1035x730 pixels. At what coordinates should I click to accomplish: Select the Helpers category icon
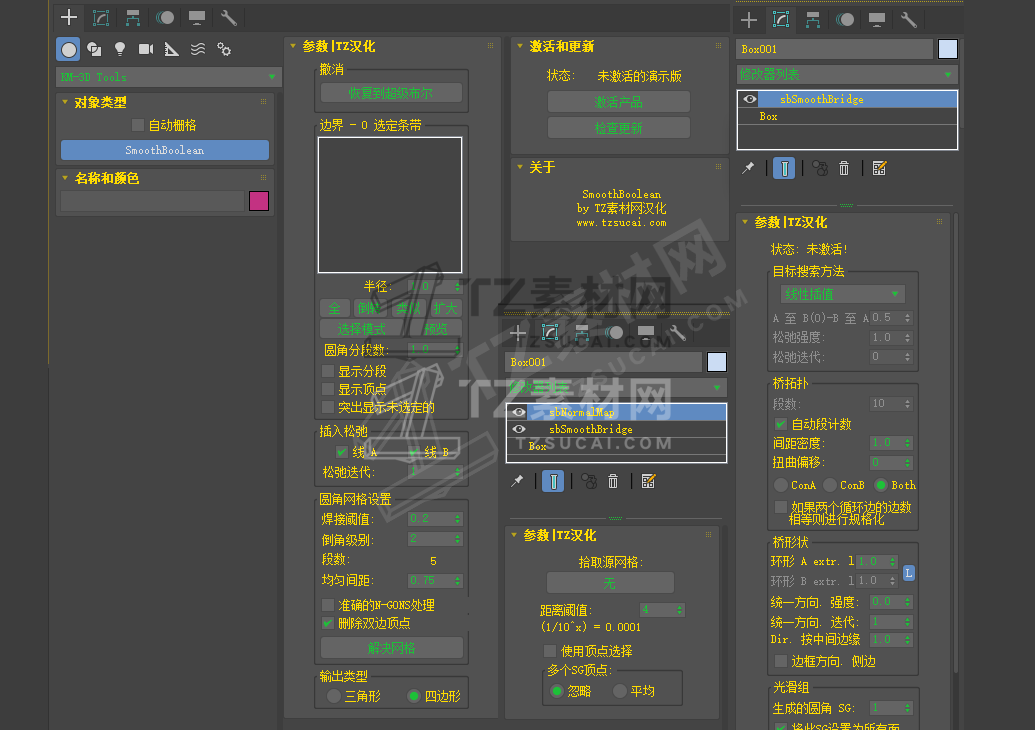pyautogui.click(x=172, y=50)
